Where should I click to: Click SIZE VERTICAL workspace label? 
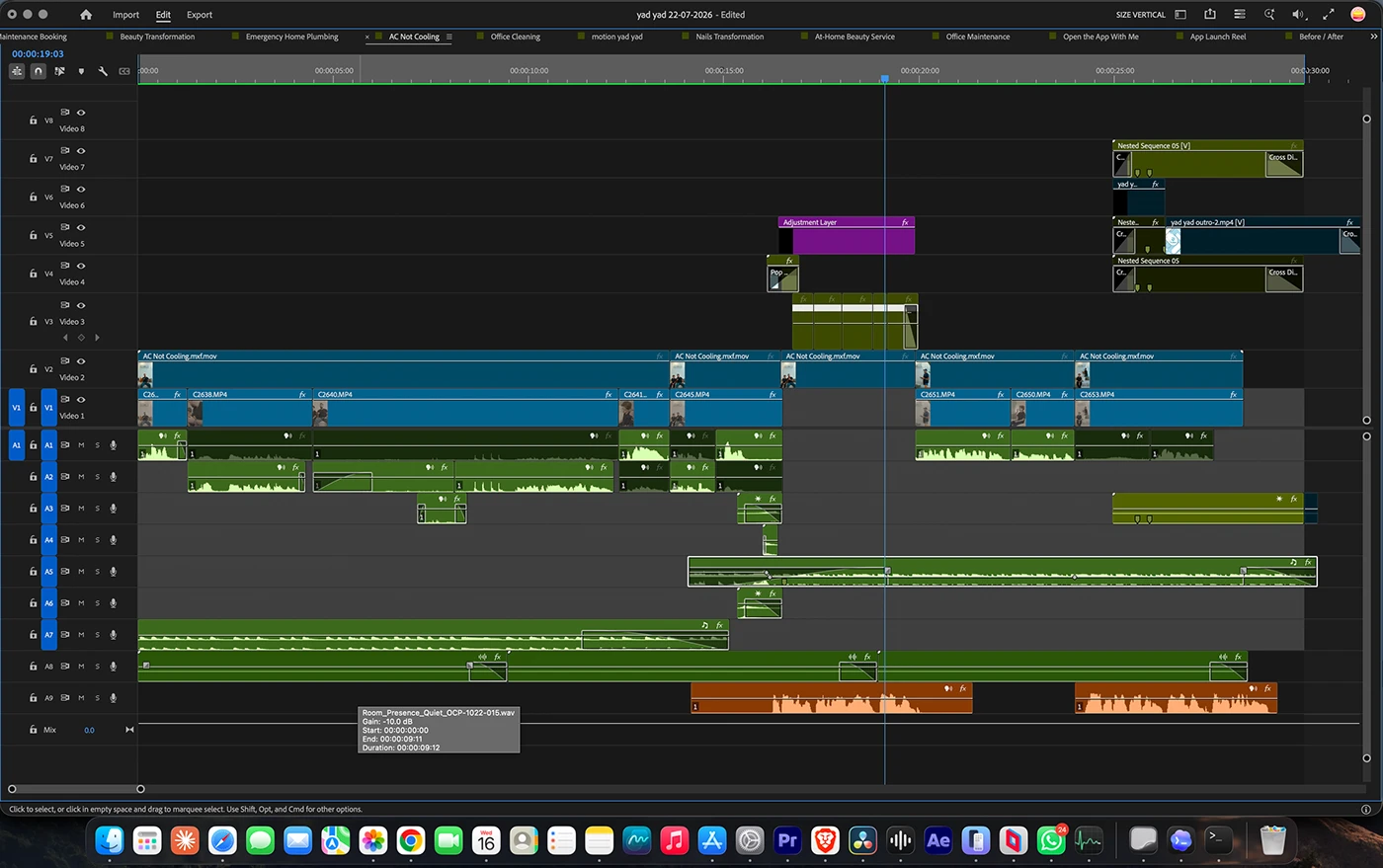pyautogui.click(x=1140, y=15)
